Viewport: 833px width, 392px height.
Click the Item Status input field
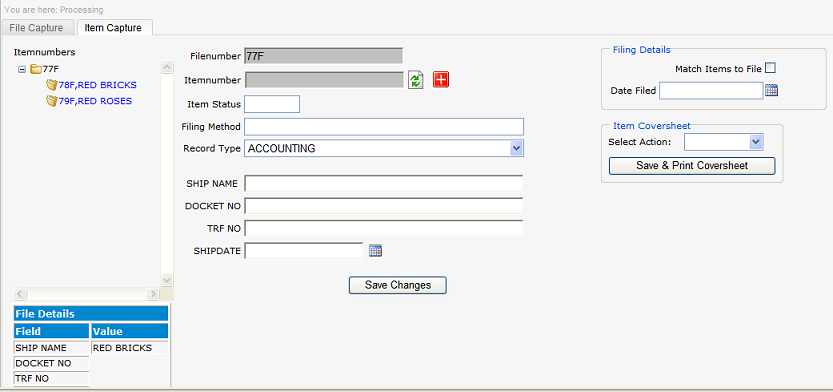272,104
